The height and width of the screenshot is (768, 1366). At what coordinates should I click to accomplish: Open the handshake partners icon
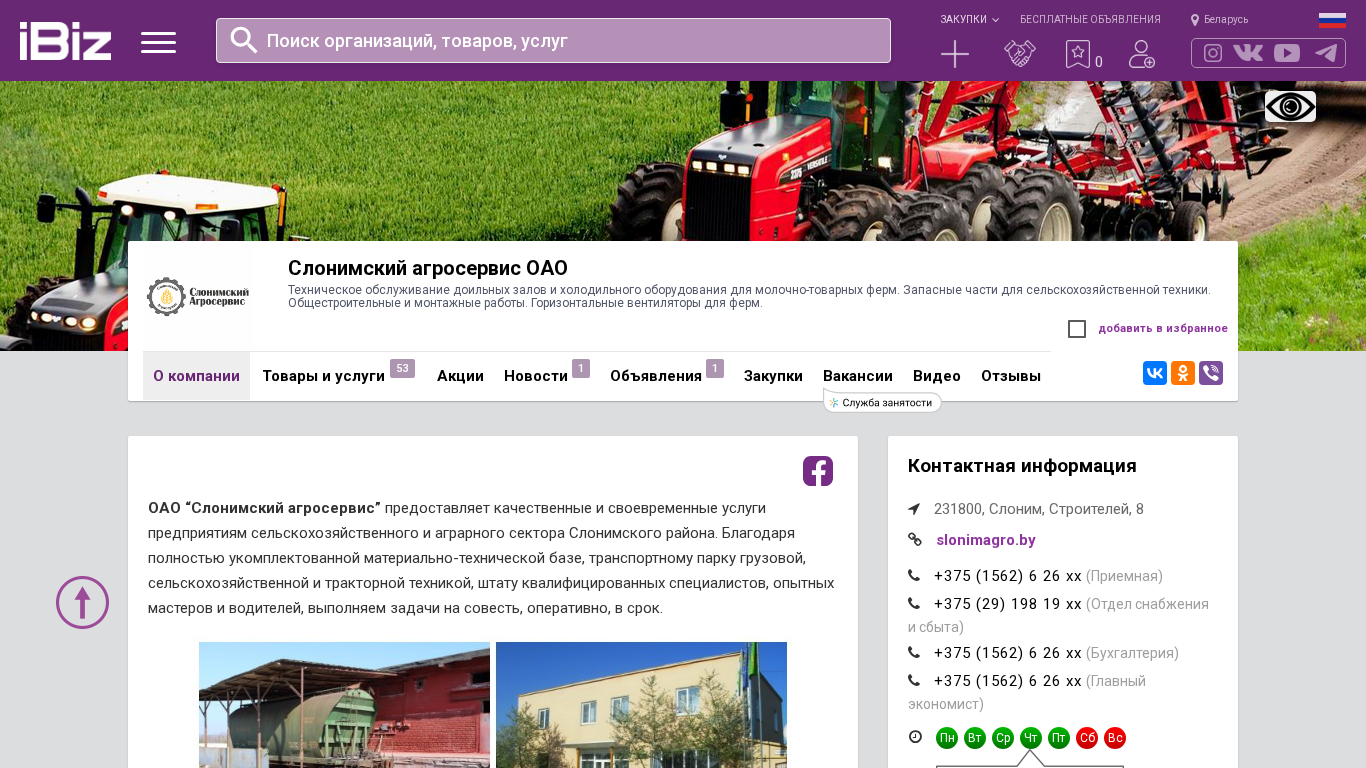pos(1020,54)
